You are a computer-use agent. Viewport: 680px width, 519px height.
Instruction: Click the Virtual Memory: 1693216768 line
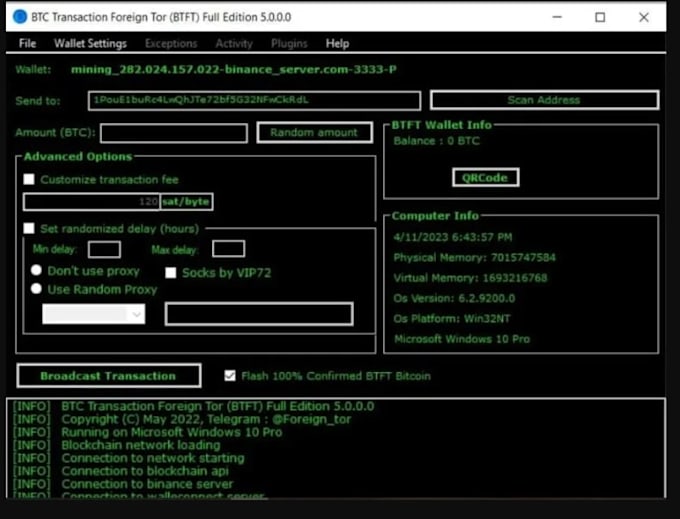coord(470,278)
